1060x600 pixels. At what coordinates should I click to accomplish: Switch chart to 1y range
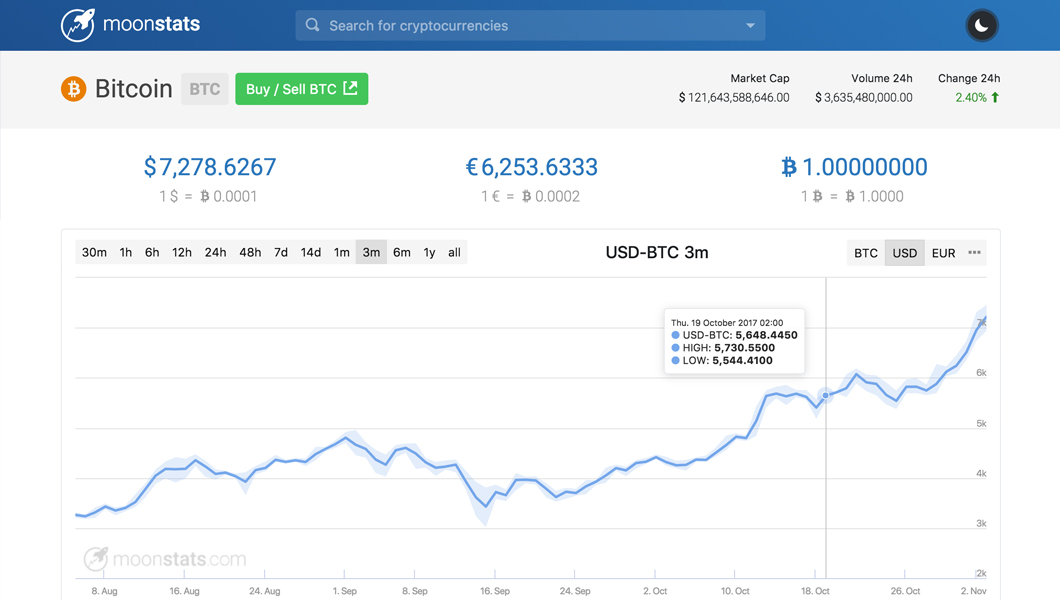coord(429,252)
